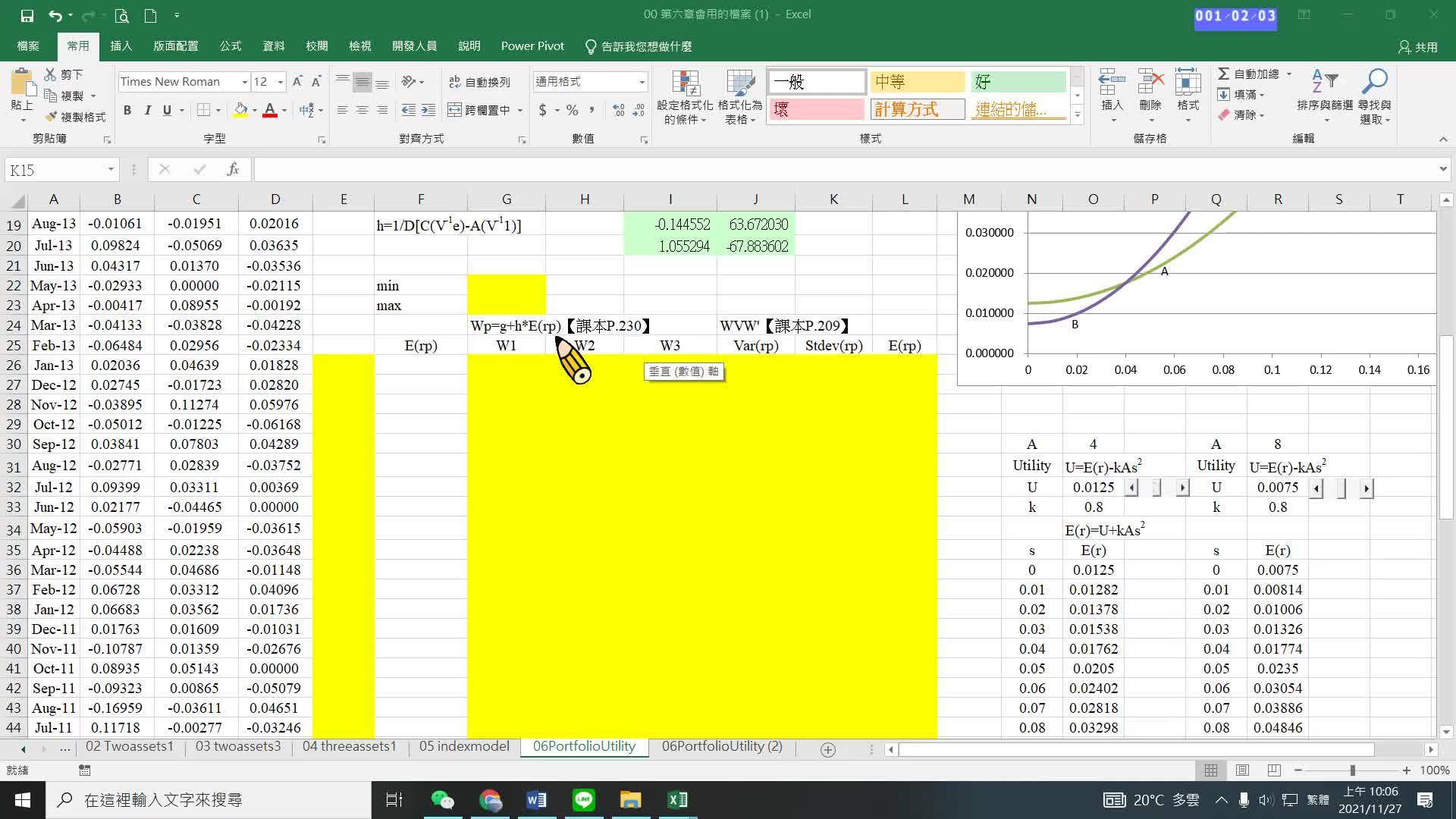
Task: Apply 壞 Bad cell style
Action: click(817, 109)
